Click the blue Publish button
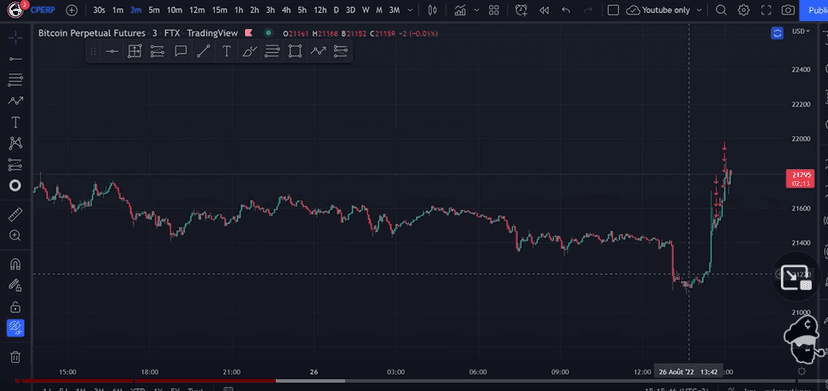Screen dimensions: 828x391 tap(814, 10)
